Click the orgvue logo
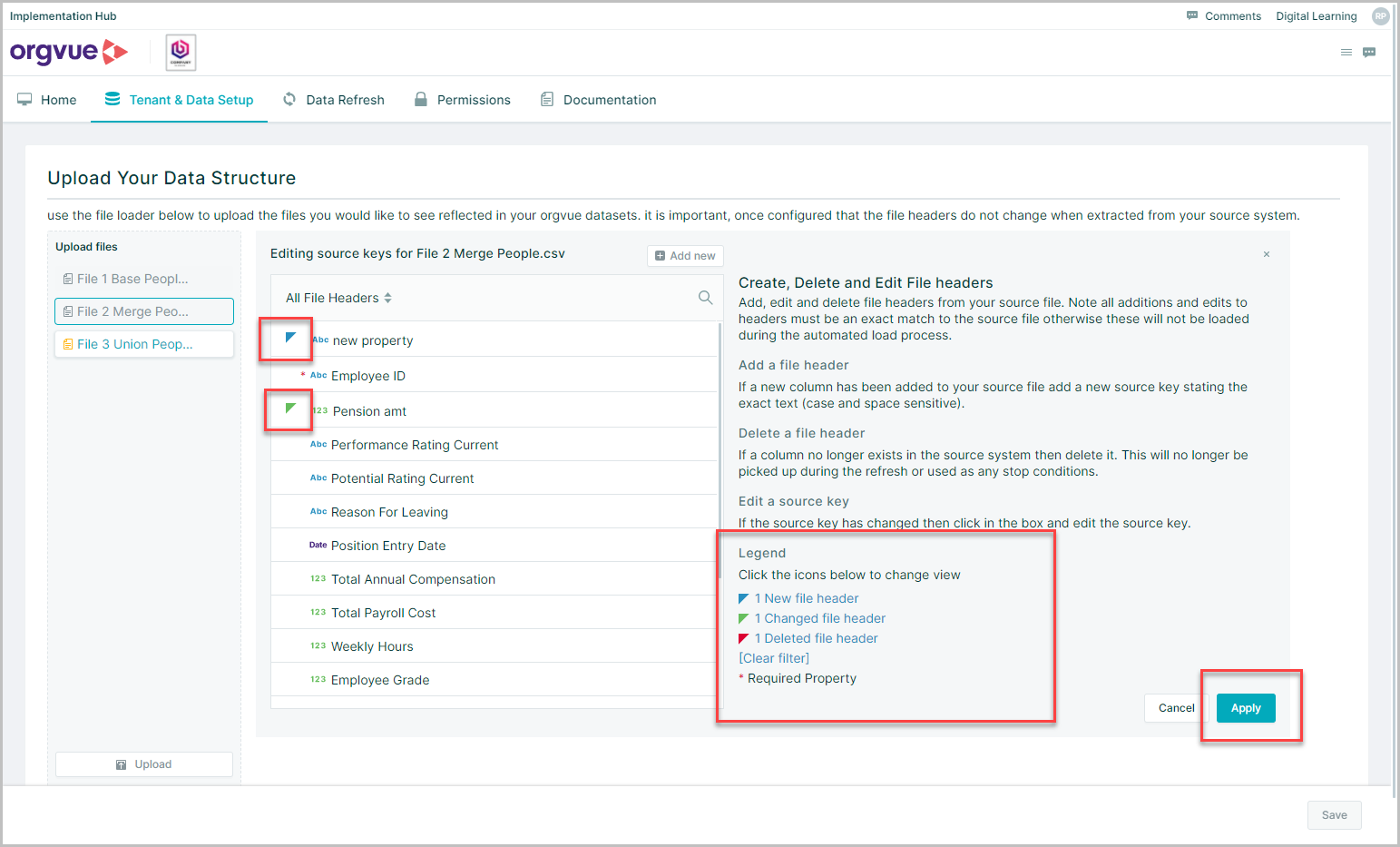Viewport: 1400px width, 847px height. 69,53
